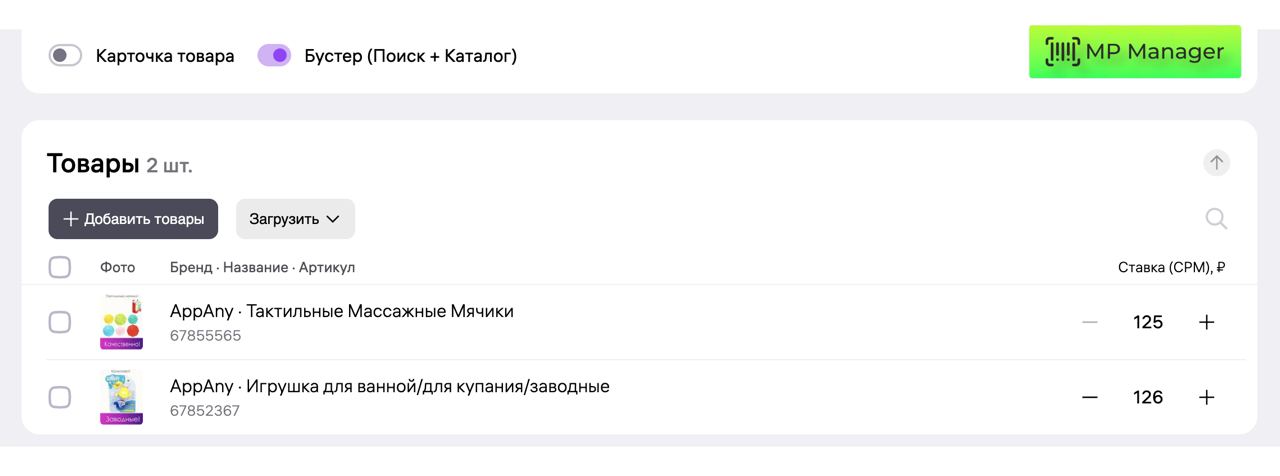Decrease bid for Игрушка для ванной
Viewport: 1280px width, 476px height.
click(x=1090, y=397)
